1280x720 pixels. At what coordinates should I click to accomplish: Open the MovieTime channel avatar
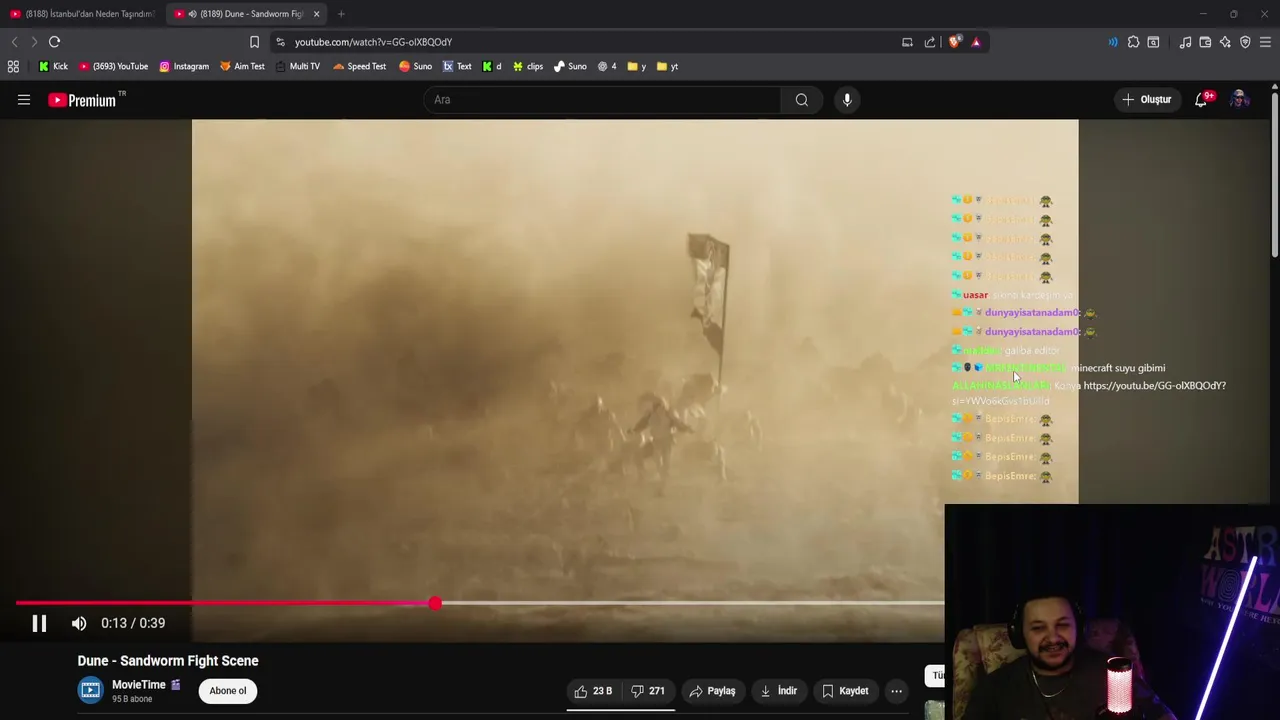[x=91, y=691]
